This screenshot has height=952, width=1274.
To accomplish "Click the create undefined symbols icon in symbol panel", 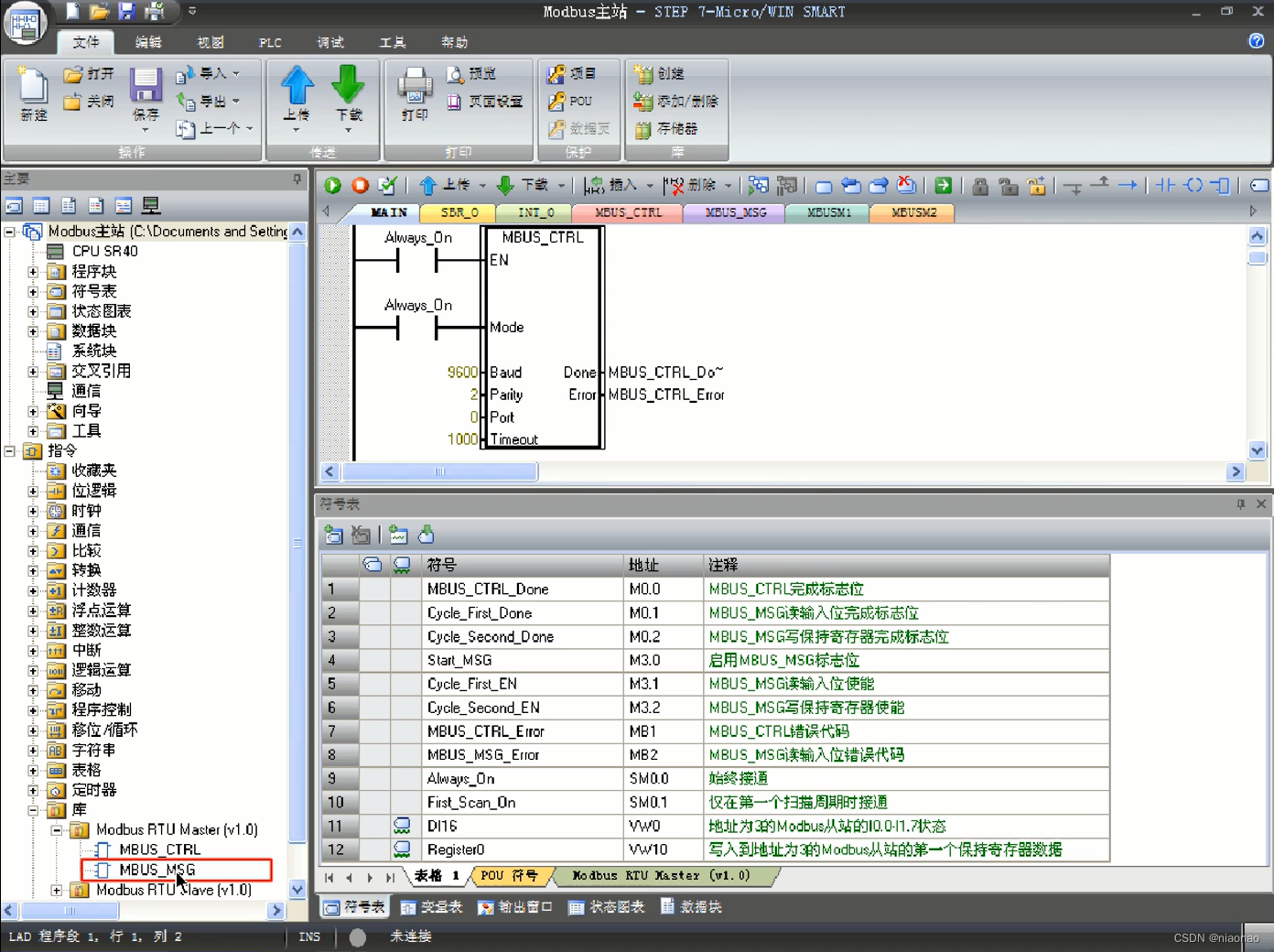I will coord(398,535).
